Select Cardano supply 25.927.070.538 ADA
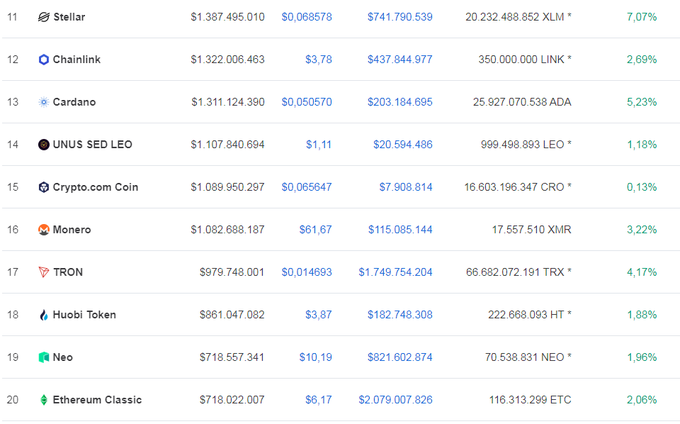This screenshot has width=680, height=424. (522, 102)
